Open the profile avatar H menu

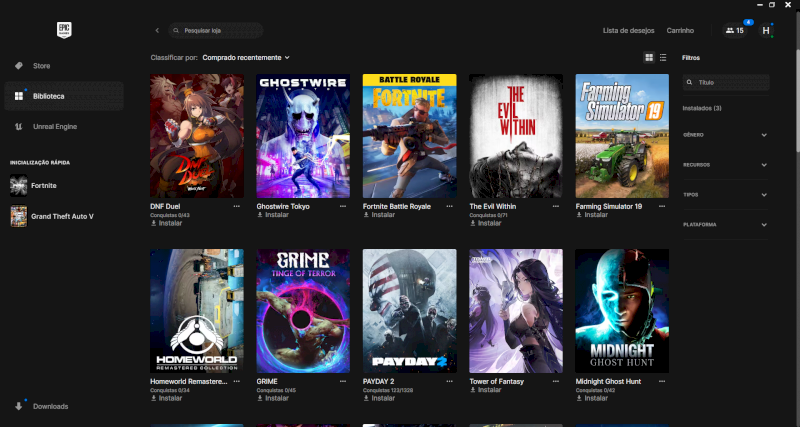(766, 31)
